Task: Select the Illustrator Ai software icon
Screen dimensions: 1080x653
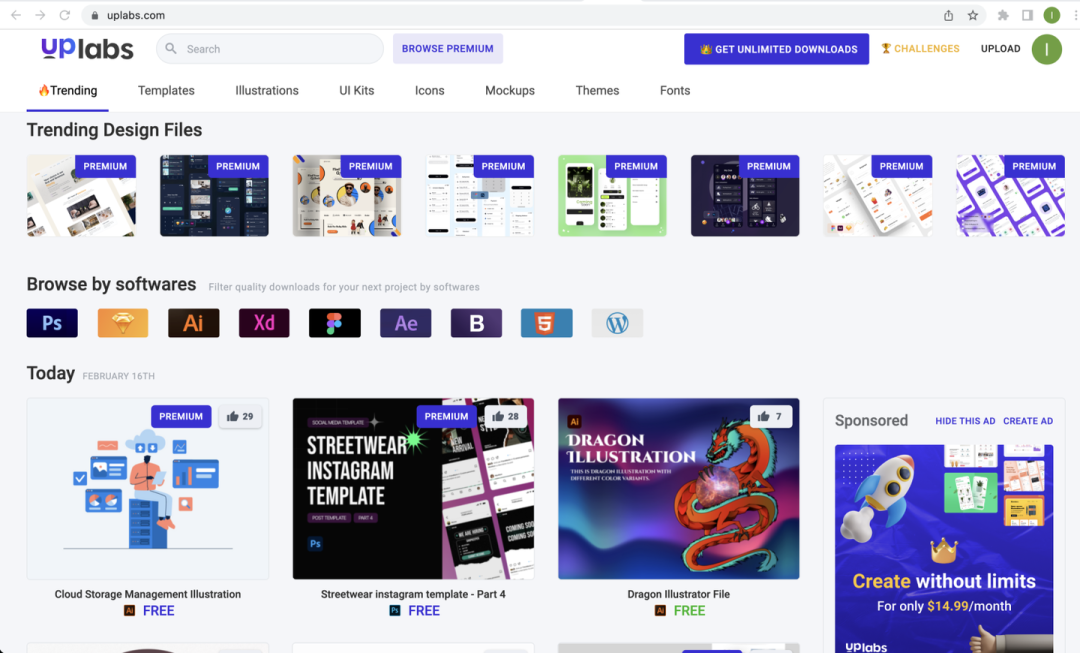Action: coord(194,323)
